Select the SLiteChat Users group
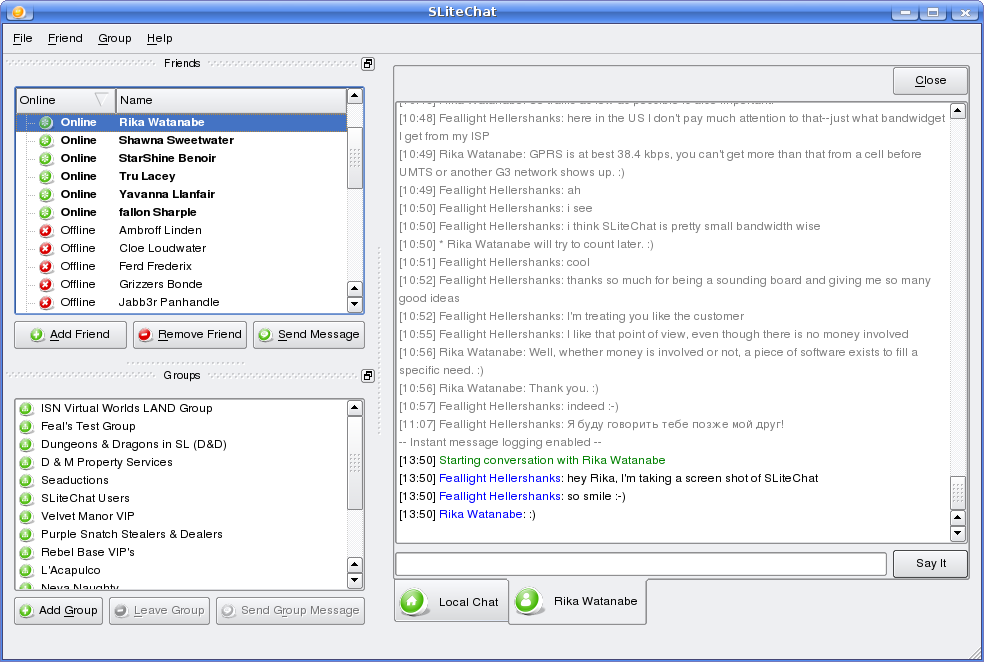 (85, 499)
